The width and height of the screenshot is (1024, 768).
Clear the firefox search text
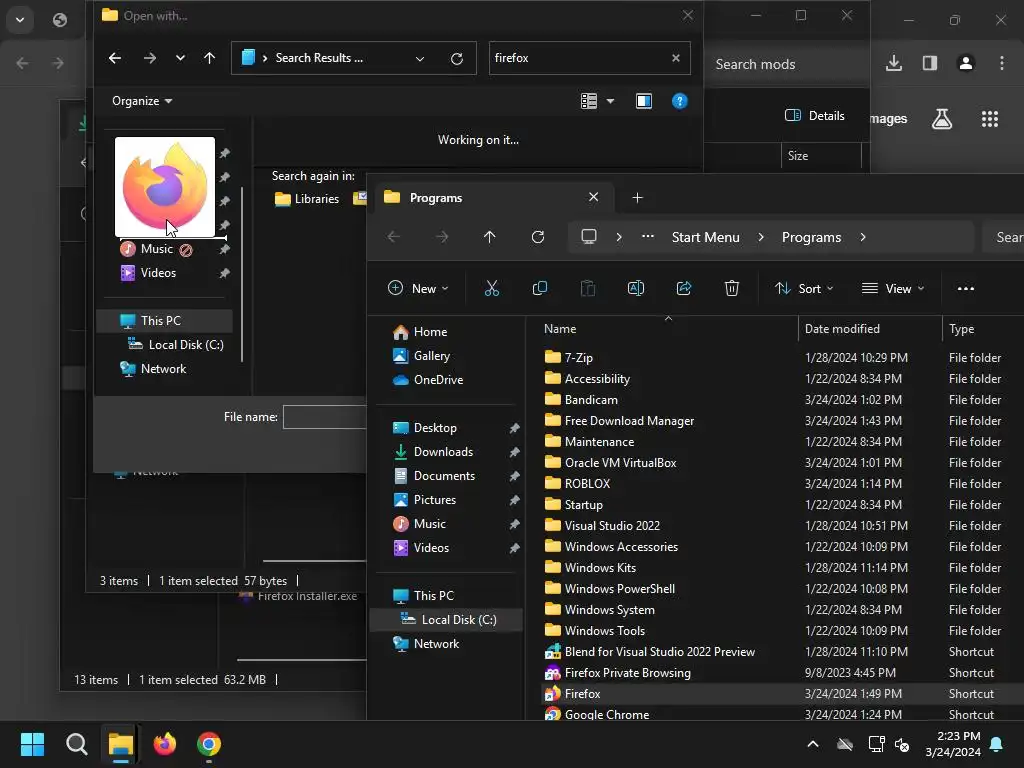click(675, 58)
